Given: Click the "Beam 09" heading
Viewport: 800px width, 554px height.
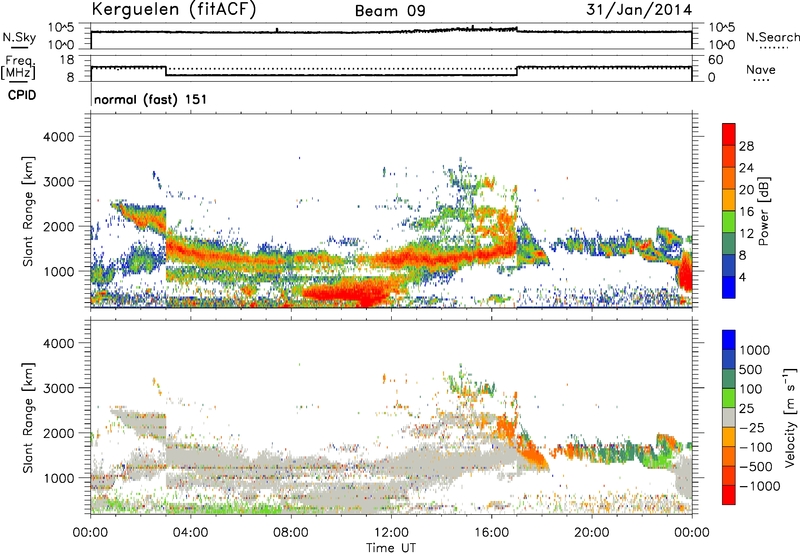Looking at the screenshot, I should coord(390,11).
